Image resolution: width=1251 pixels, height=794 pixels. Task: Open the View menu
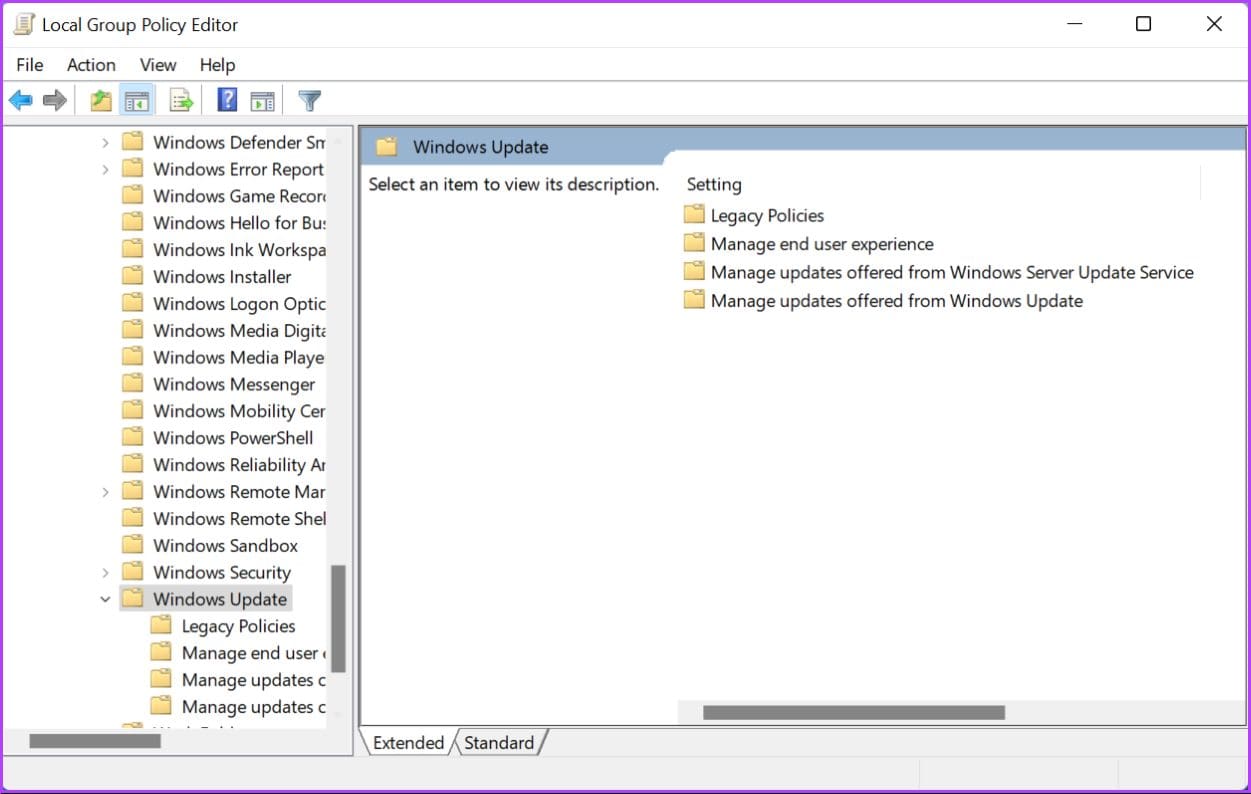coord(158,65)
